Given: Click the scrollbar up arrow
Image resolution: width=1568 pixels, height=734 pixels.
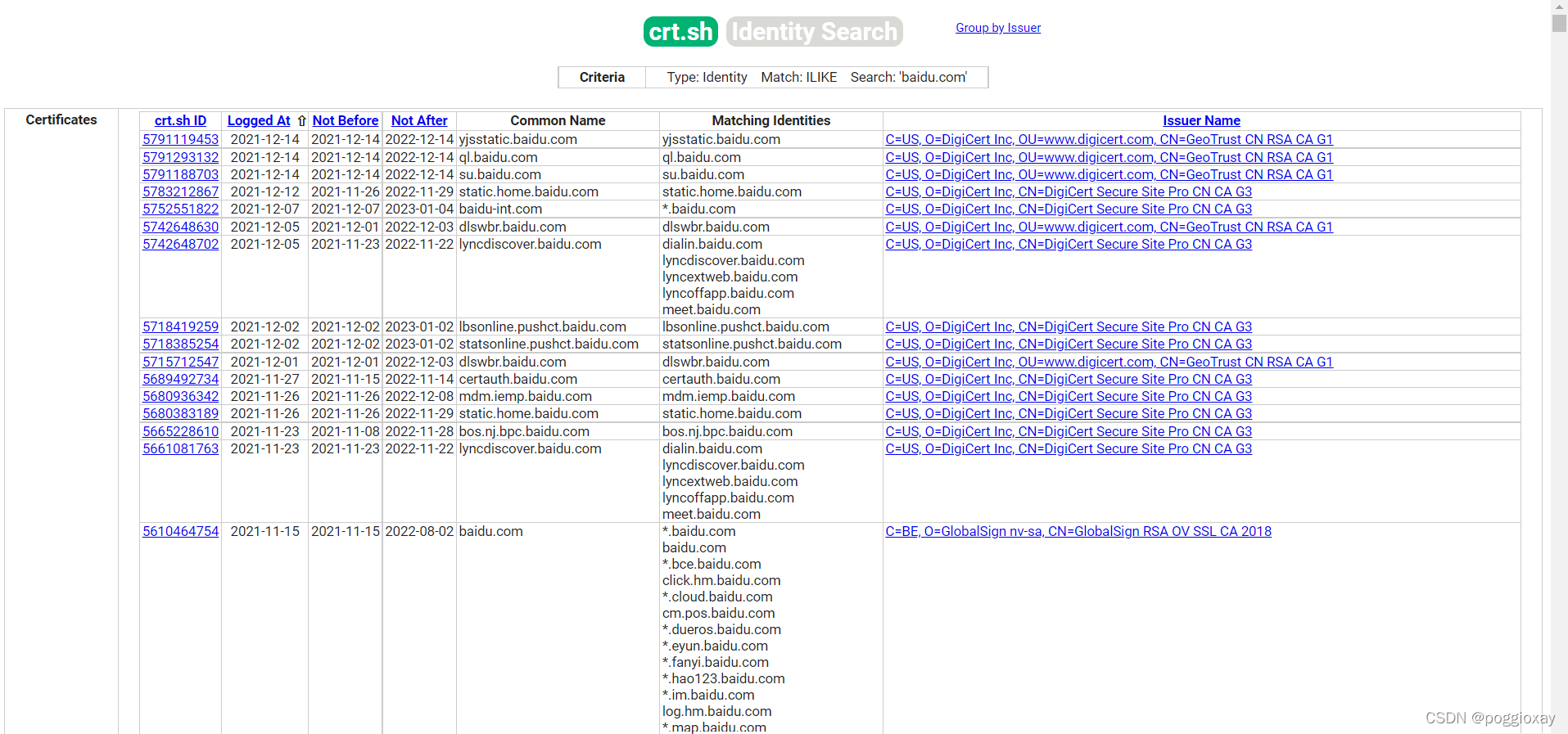Looking at the screenshot, I should pyautogui.click(x=1559, y=6).
